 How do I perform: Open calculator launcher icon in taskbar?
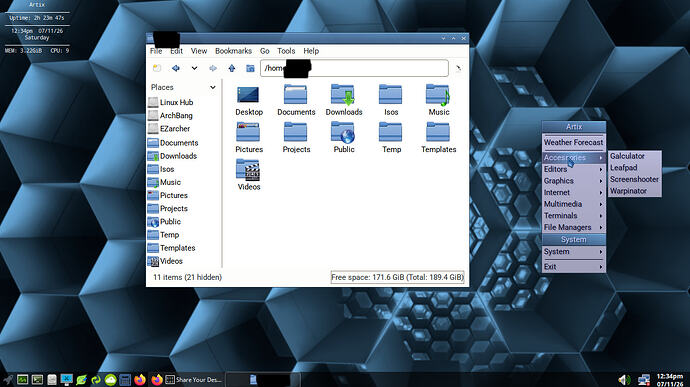tap(125, 379)
